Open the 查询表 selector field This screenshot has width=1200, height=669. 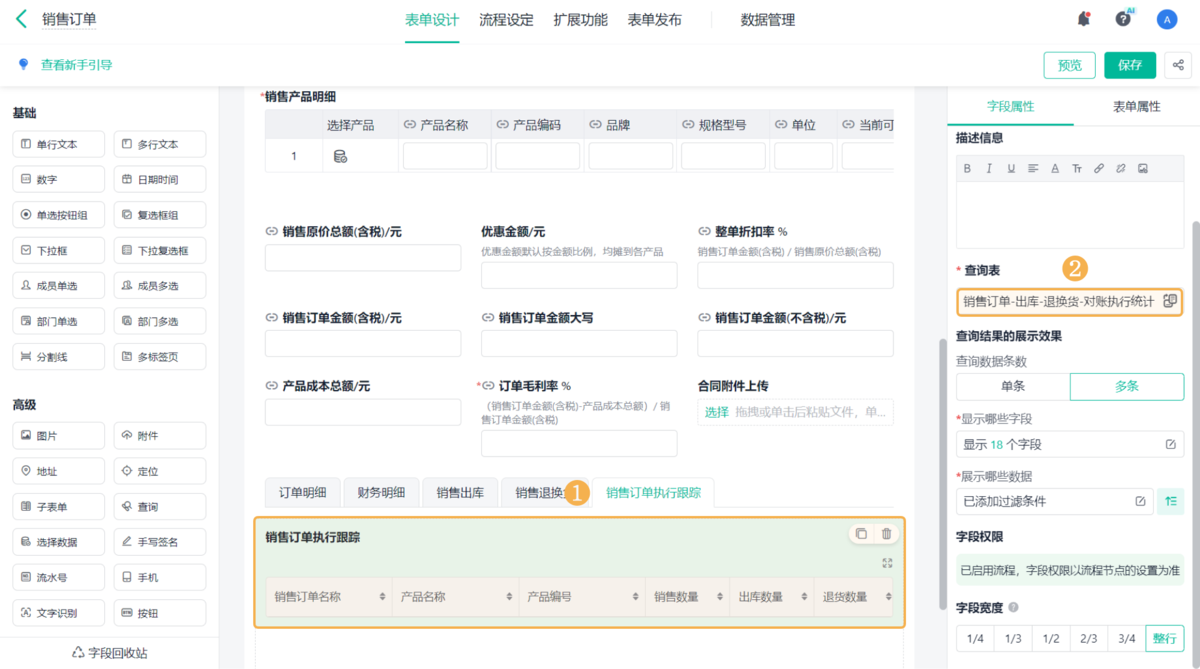[x=1068, y=301]
